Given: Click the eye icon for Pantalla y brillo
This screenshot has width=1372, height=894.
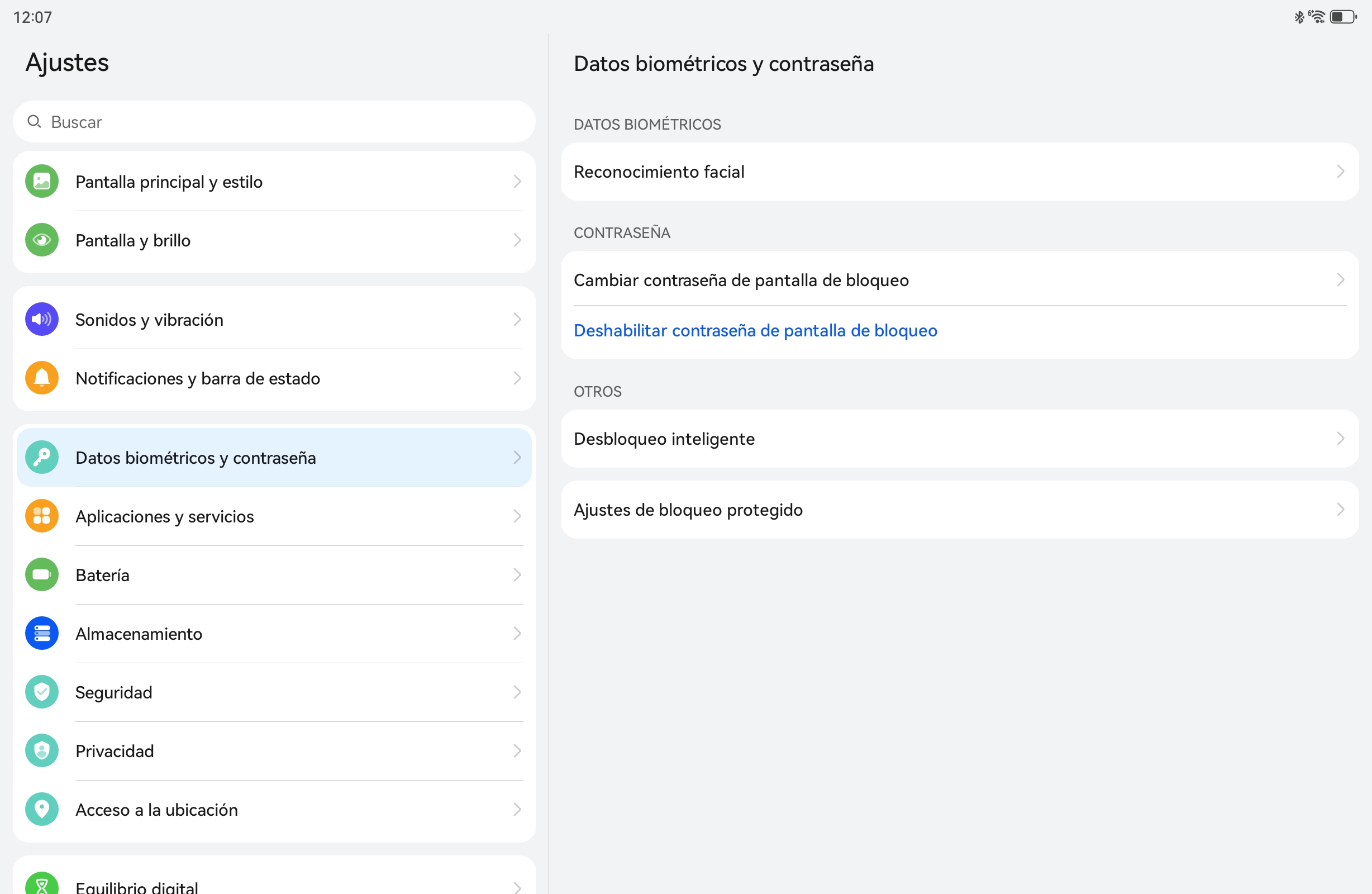Looking at the screenshot, I should [x=41, y=240].
